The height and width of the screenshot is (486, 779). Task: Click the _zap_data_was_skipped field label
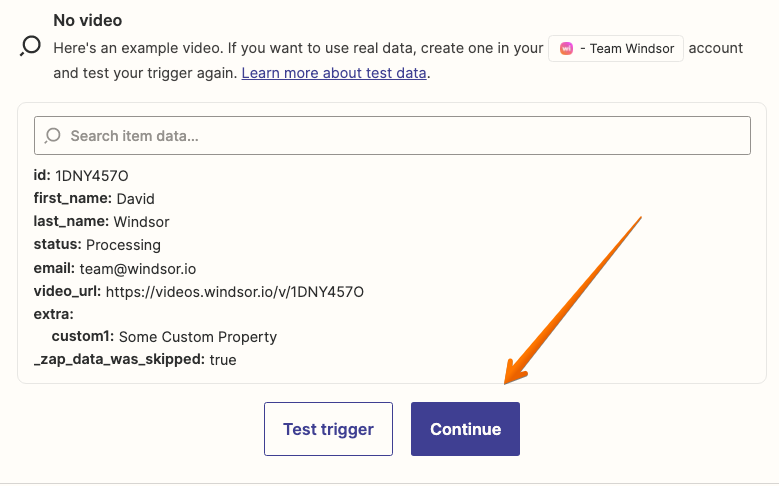click(x=119, y=359)
